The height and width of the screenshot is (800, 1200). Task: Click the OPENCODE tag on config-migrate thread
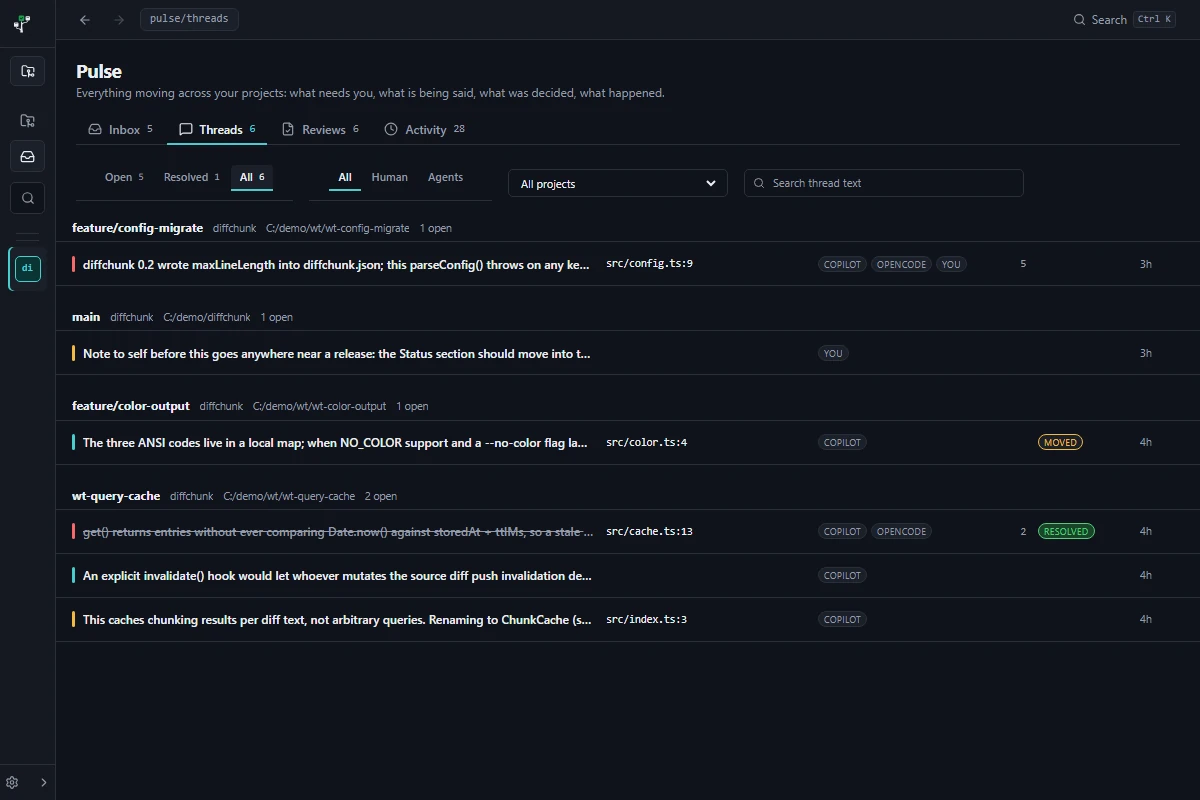click(901, 264)
